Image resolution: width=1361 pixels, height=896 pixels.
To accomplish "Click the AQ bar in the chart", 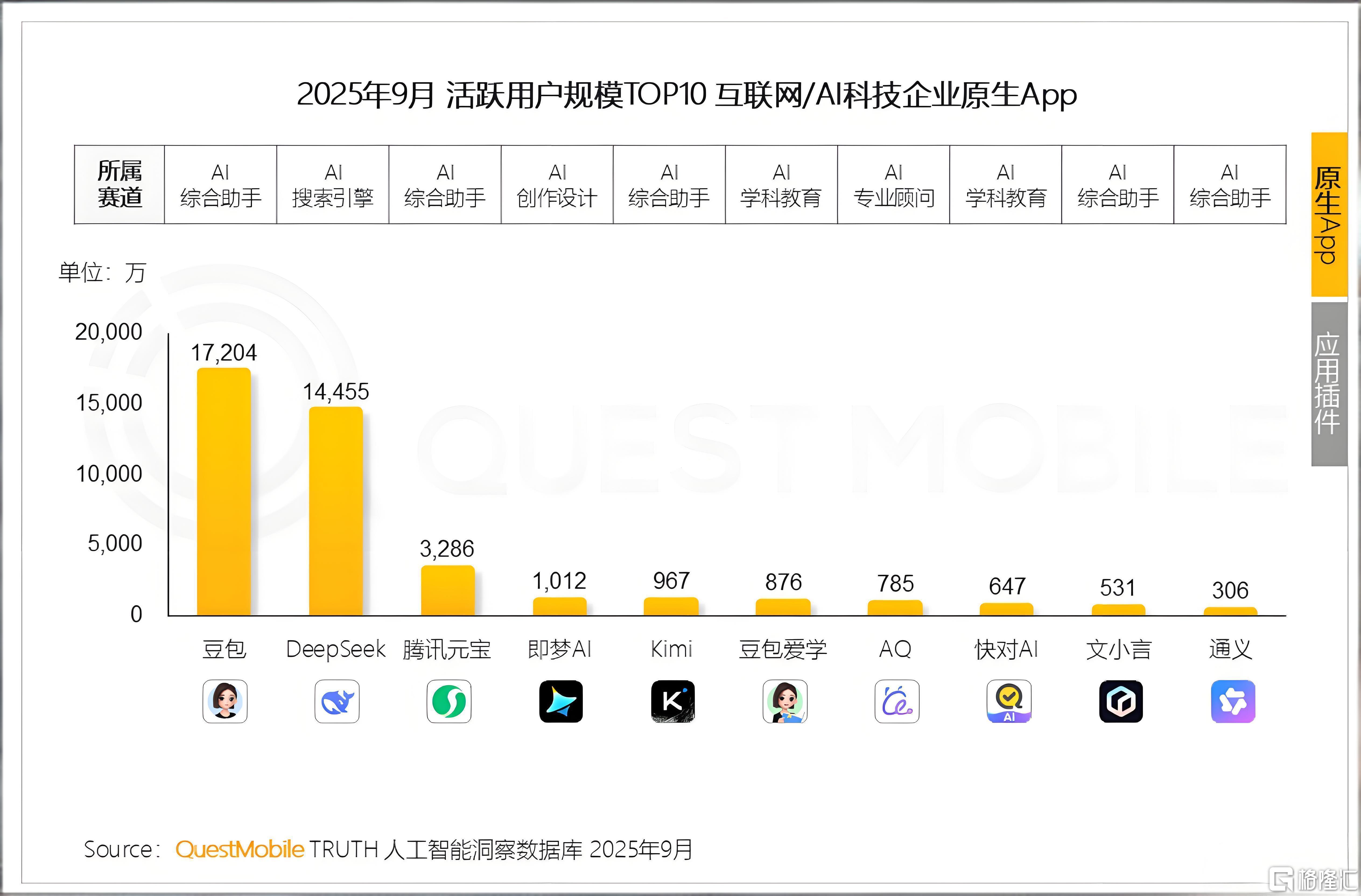I will pyautogui.click(x=896, y=608).
